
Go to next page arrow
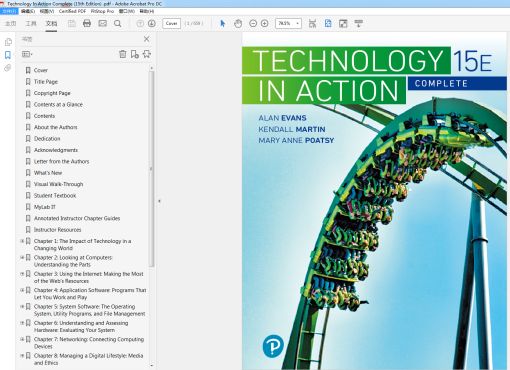tap(152, 23)
